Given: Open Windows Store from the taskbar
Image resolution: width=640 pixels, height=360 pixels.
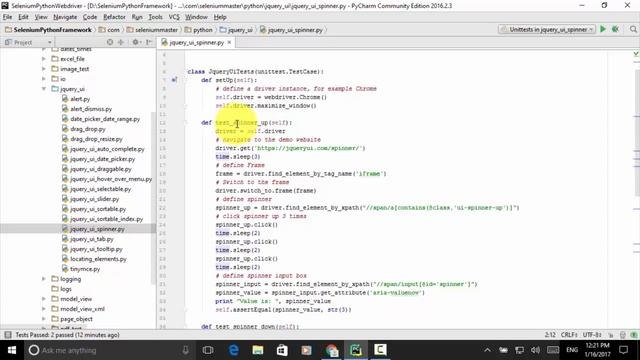Looking at the screenshot, I should 282,350.
